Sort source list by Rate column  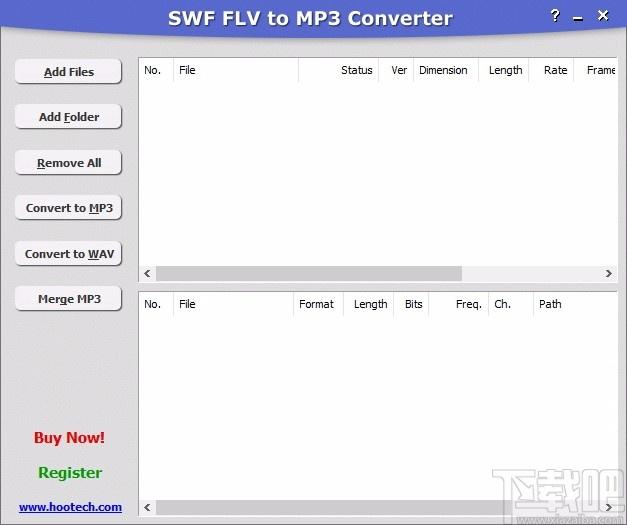[x=551, y=70]
